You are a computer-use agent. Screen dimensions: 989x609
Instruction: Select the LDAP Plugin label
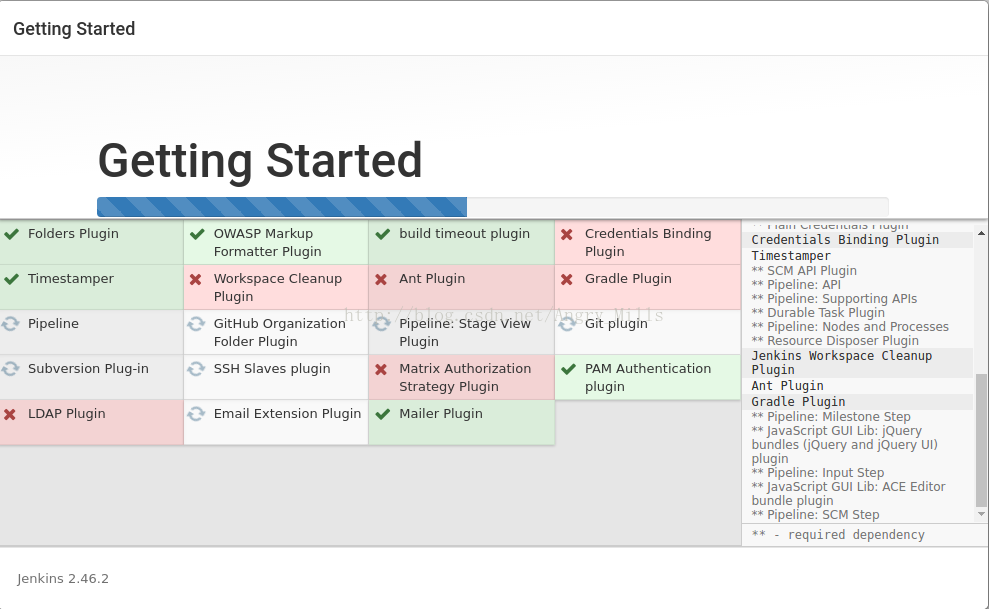(66, 414)
